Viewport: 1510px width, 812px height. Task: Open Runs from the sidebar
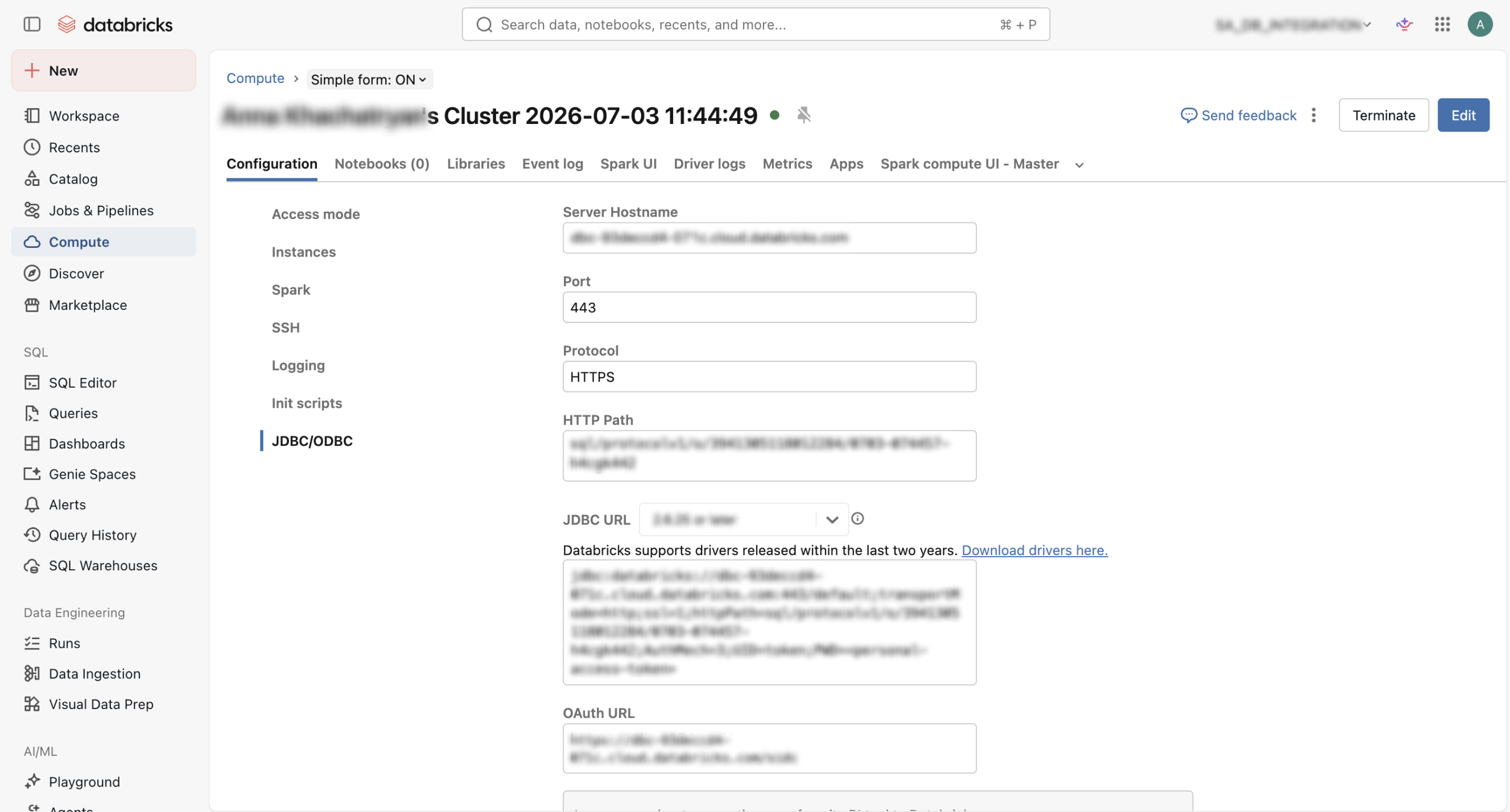click(103, 643)
